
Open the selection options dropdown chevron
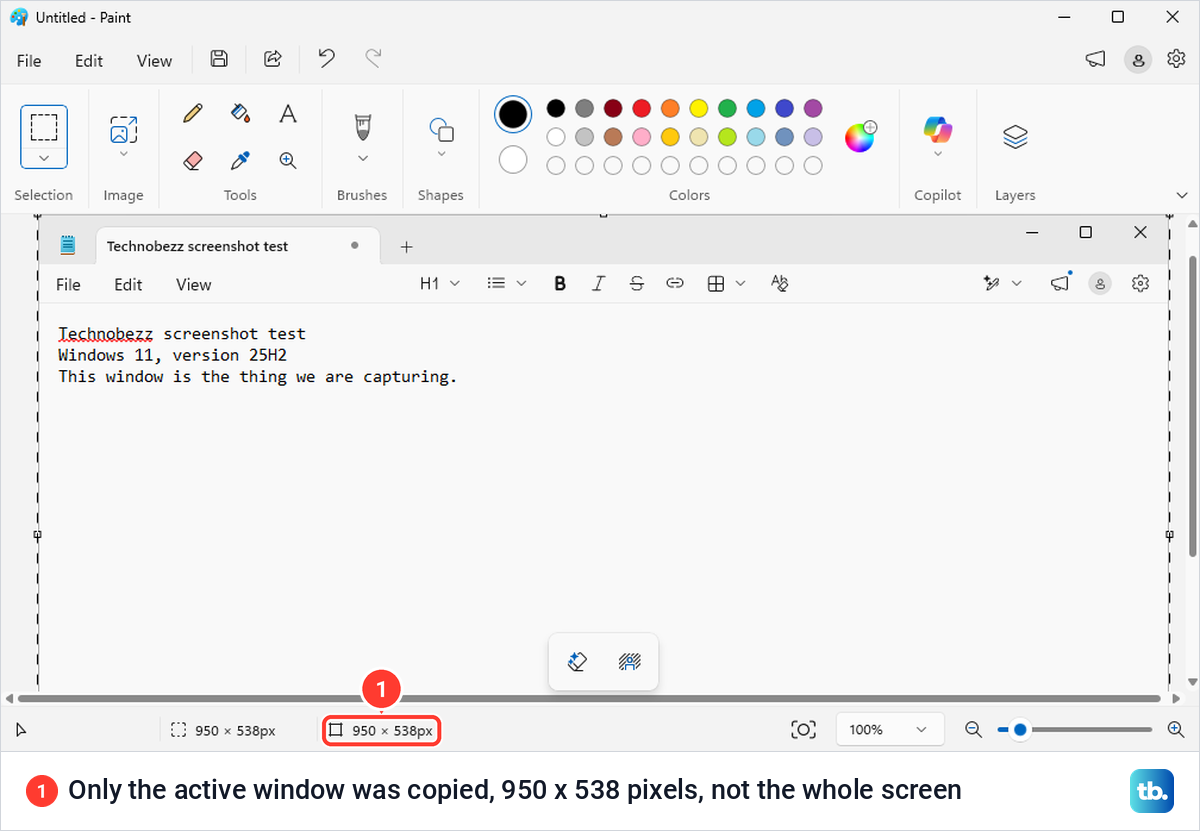[x=44, y=158]
